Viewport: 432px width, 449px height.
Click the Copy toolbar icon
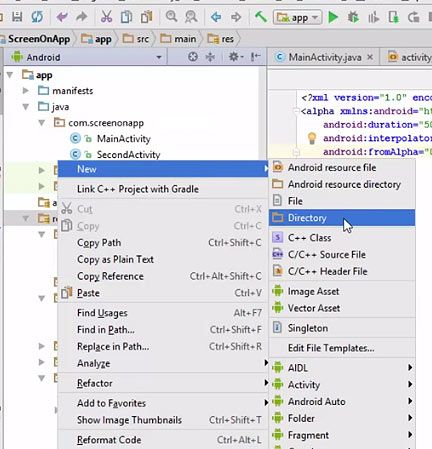[126, 17]
